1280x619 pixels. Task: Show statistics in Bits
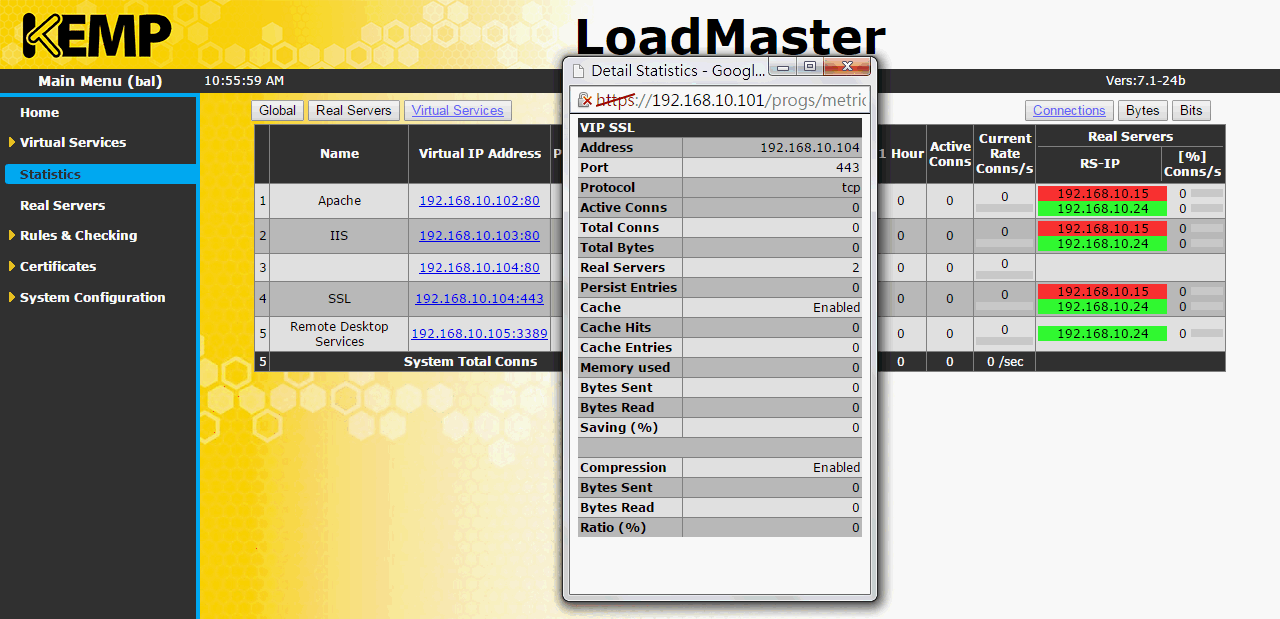tap(1191, 111)
